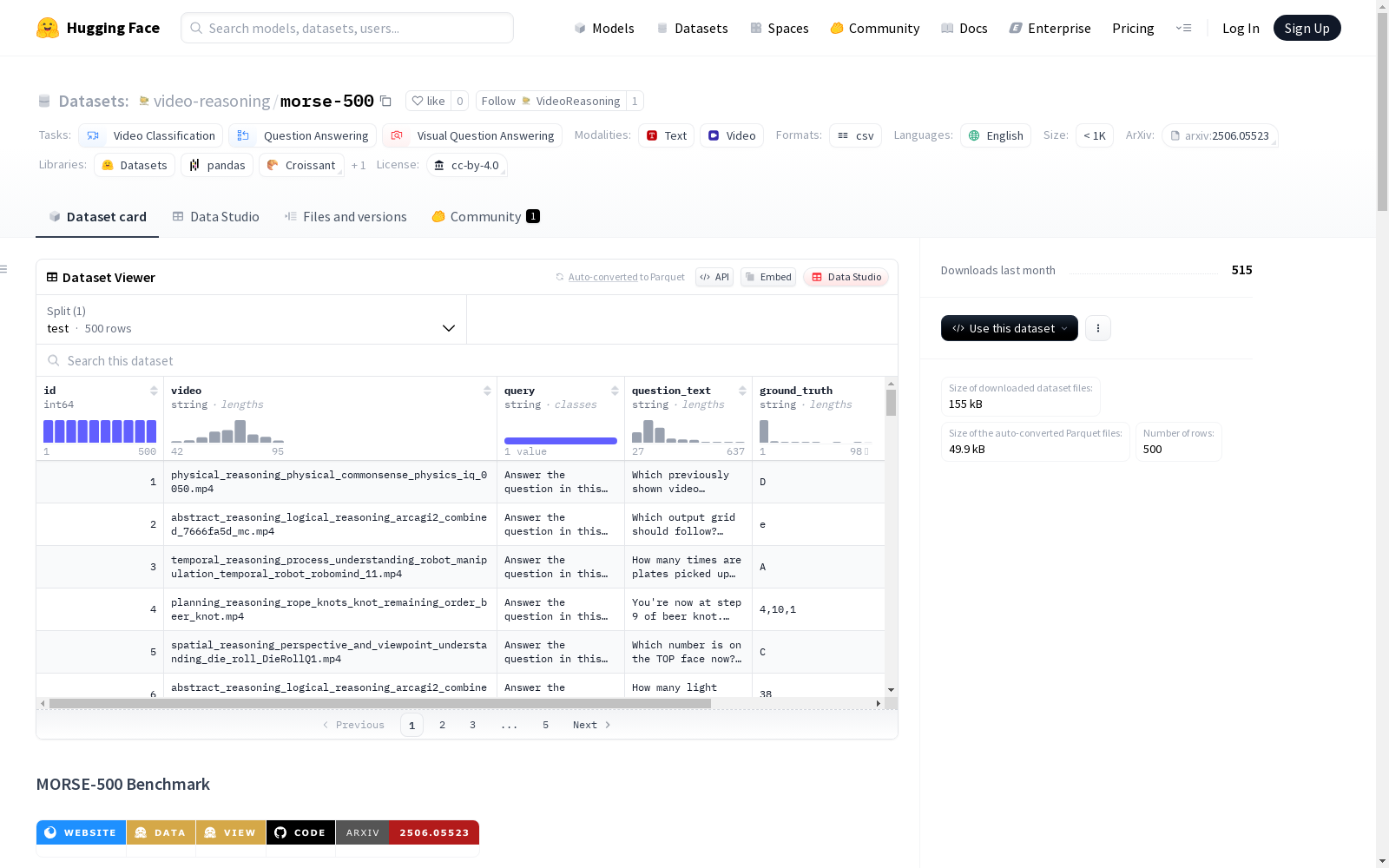Go to Spaces in the top navigation

point(779,28)
